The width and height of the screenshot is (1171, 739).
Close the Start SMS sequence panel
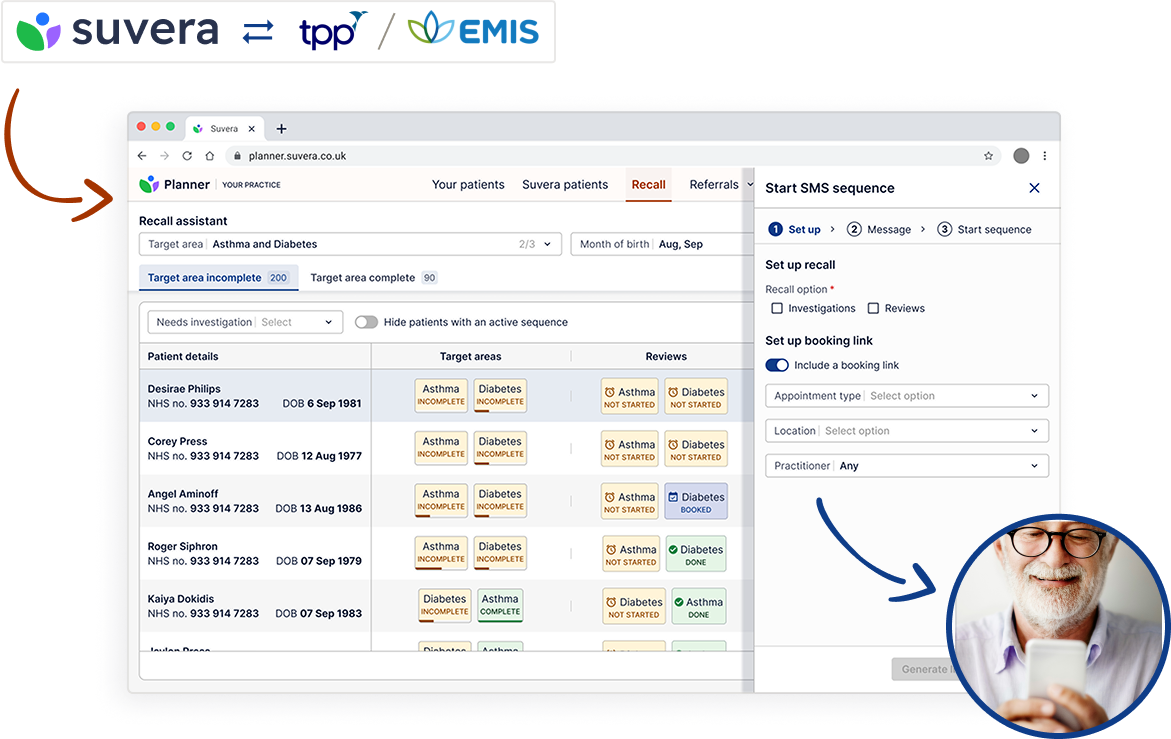pyautogui.click(x=1034, y=188)
